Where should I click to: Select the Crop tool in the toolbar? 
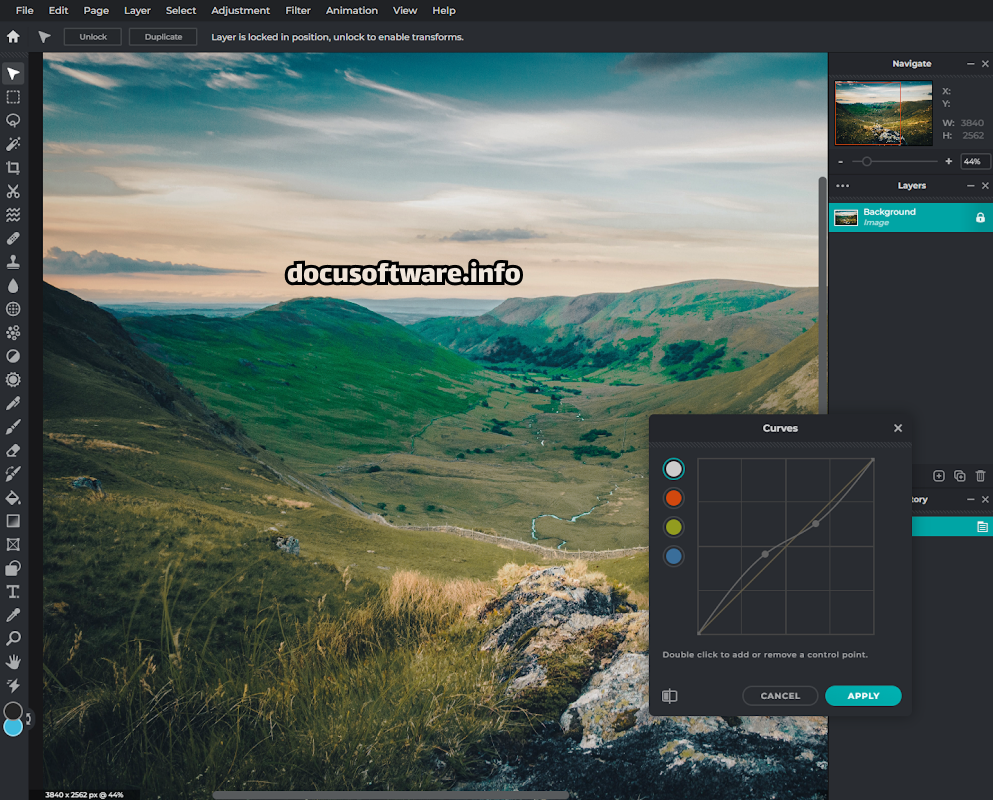click(x=13, y=168)
